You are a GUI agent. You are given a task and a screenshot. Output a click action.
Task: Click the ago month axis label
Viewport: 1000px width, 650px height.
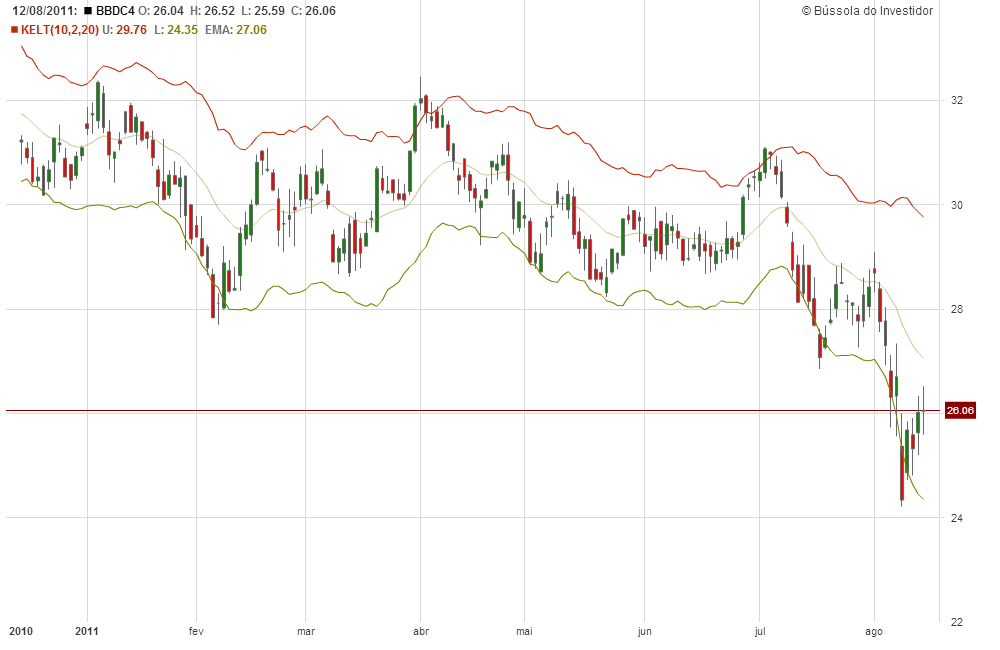click(874, 632)
